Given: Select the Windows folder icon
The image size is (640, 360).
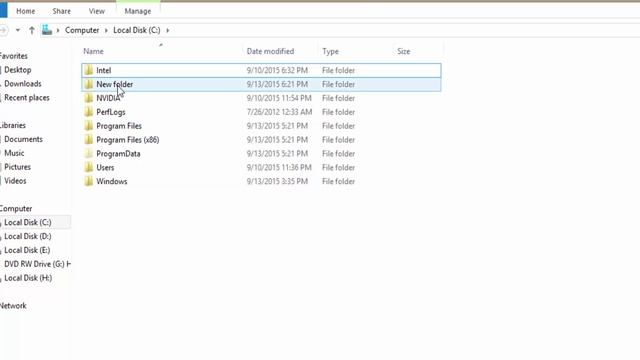Looking at the screenshot, I should (89, 181).
